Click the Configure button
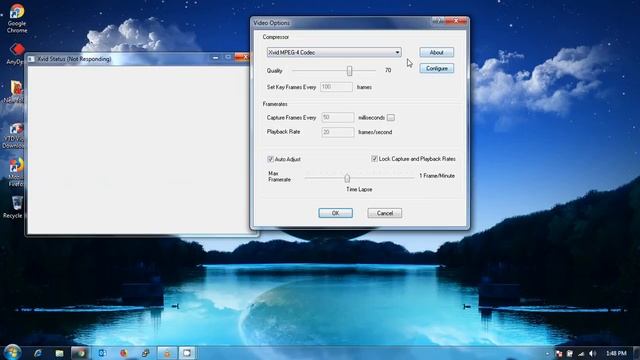Image resolution: width=640 pixels, height=360 pixels. (436, 68)
